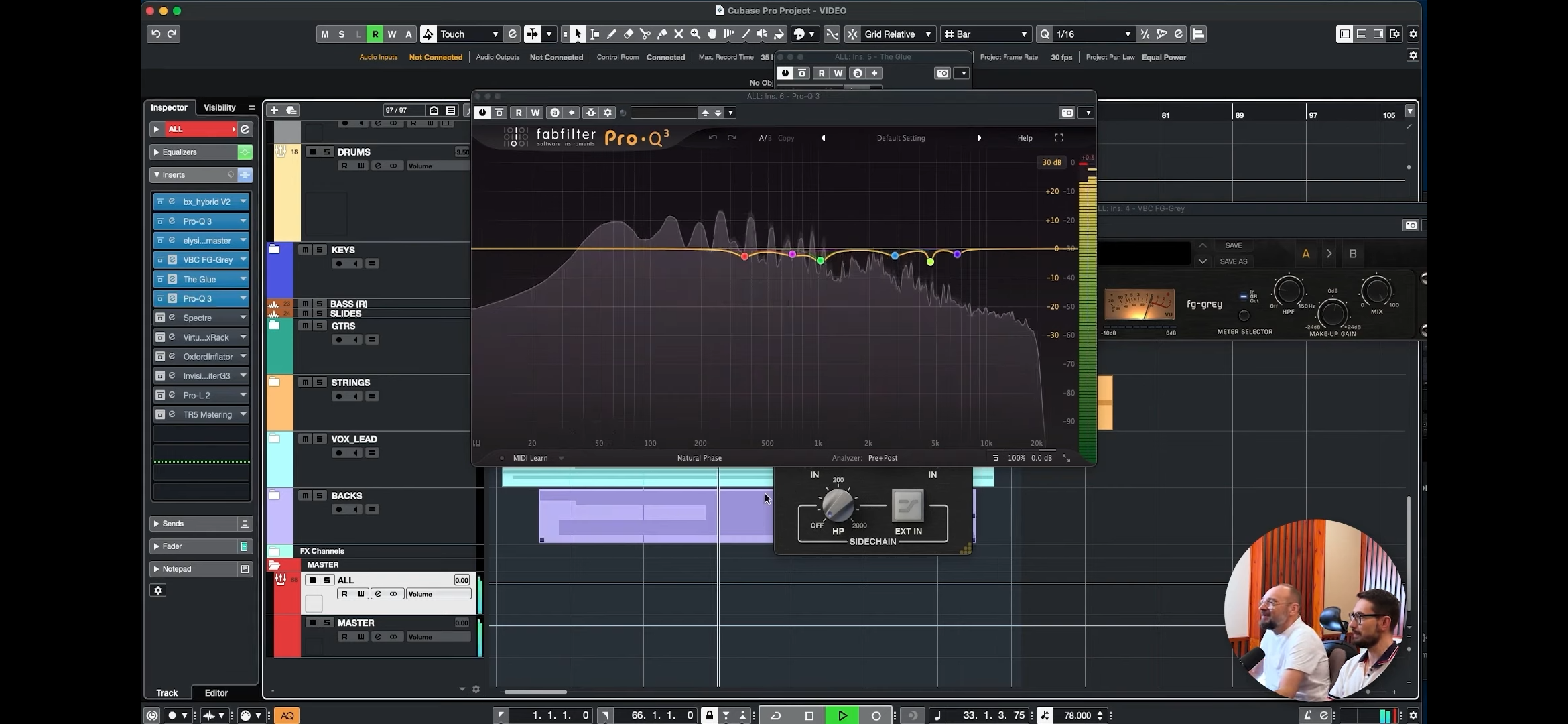Image resolution: width=1568 pixels, height=724 pixels.
Task: Toggle EXT IN sidechain switch
Action: pos(908,505)
